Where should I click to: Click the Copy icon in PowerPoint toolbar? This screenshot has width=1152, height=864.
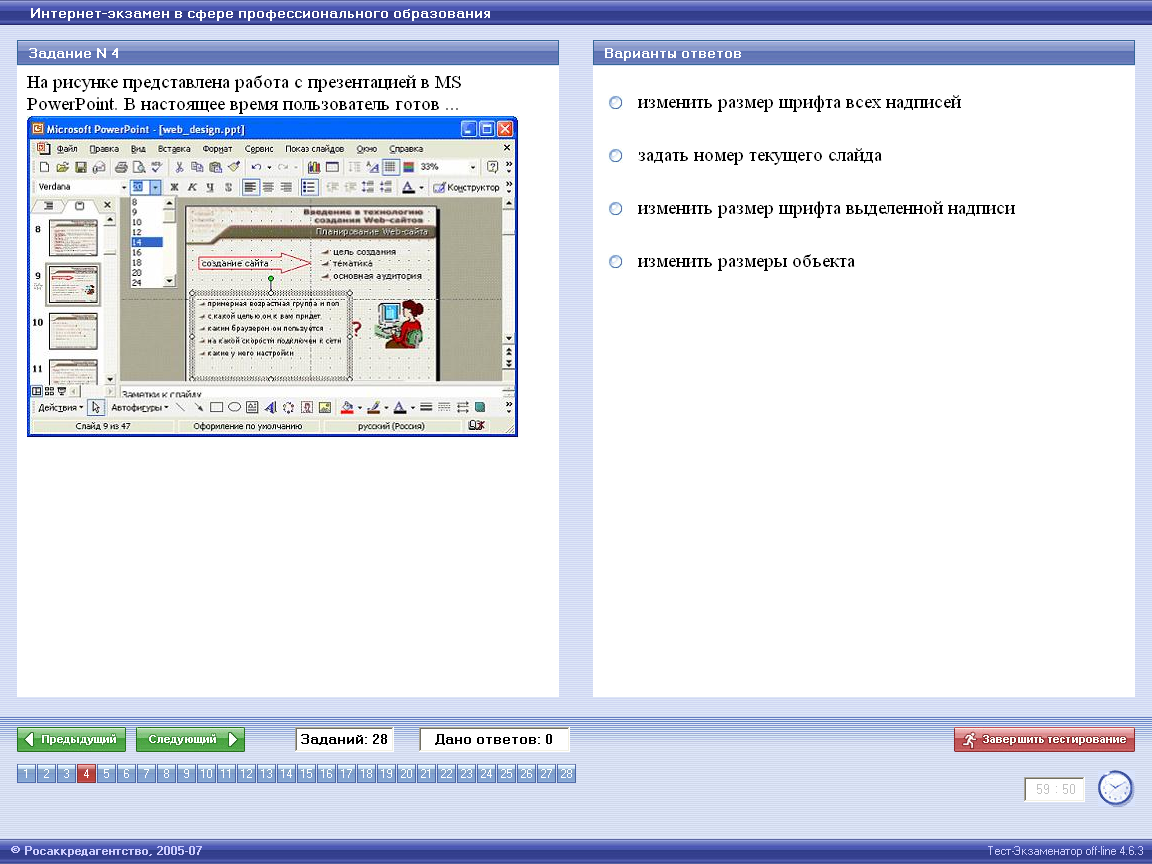point(197,168)
